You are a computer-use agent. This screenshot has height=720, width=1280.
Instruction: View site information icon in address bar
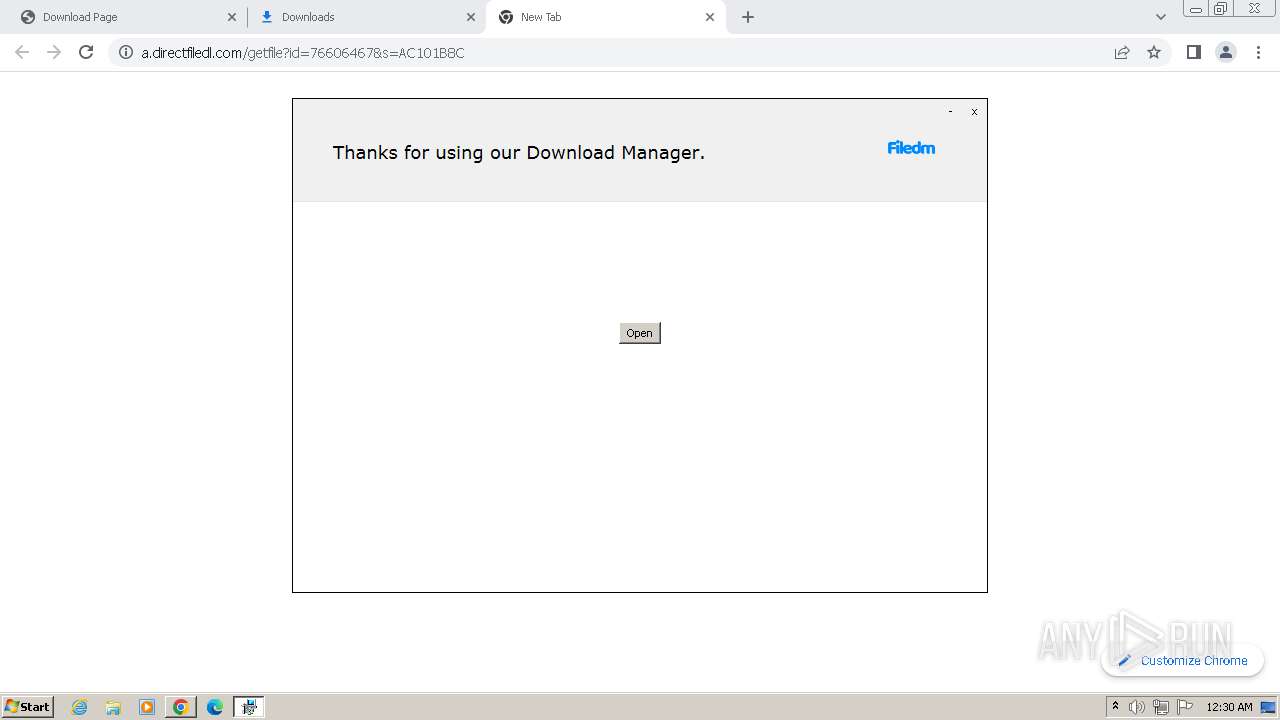tap(126, 53)
